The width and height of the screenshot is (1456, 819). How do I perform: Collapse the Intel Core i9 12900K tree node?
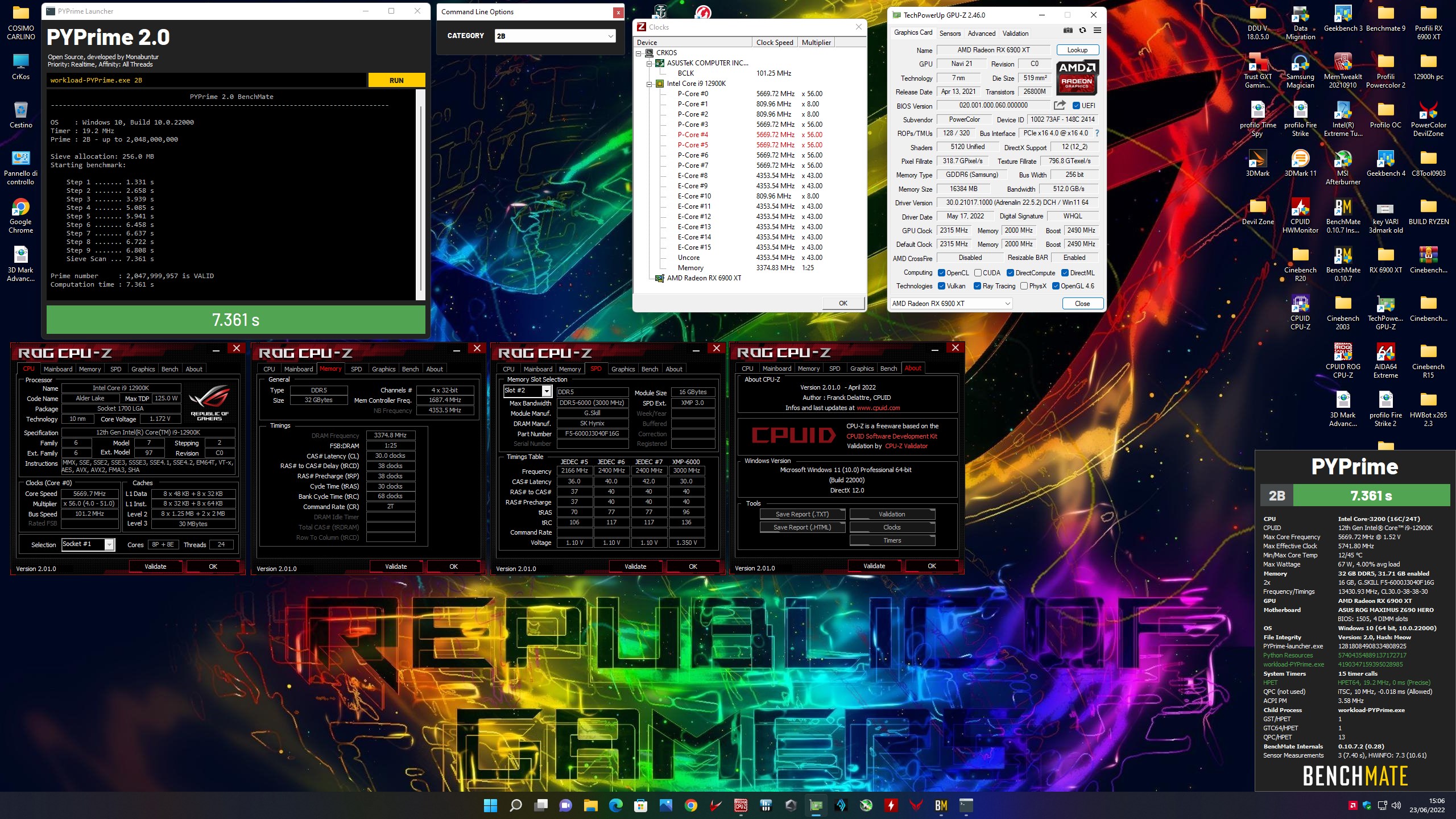pos(649,84)
